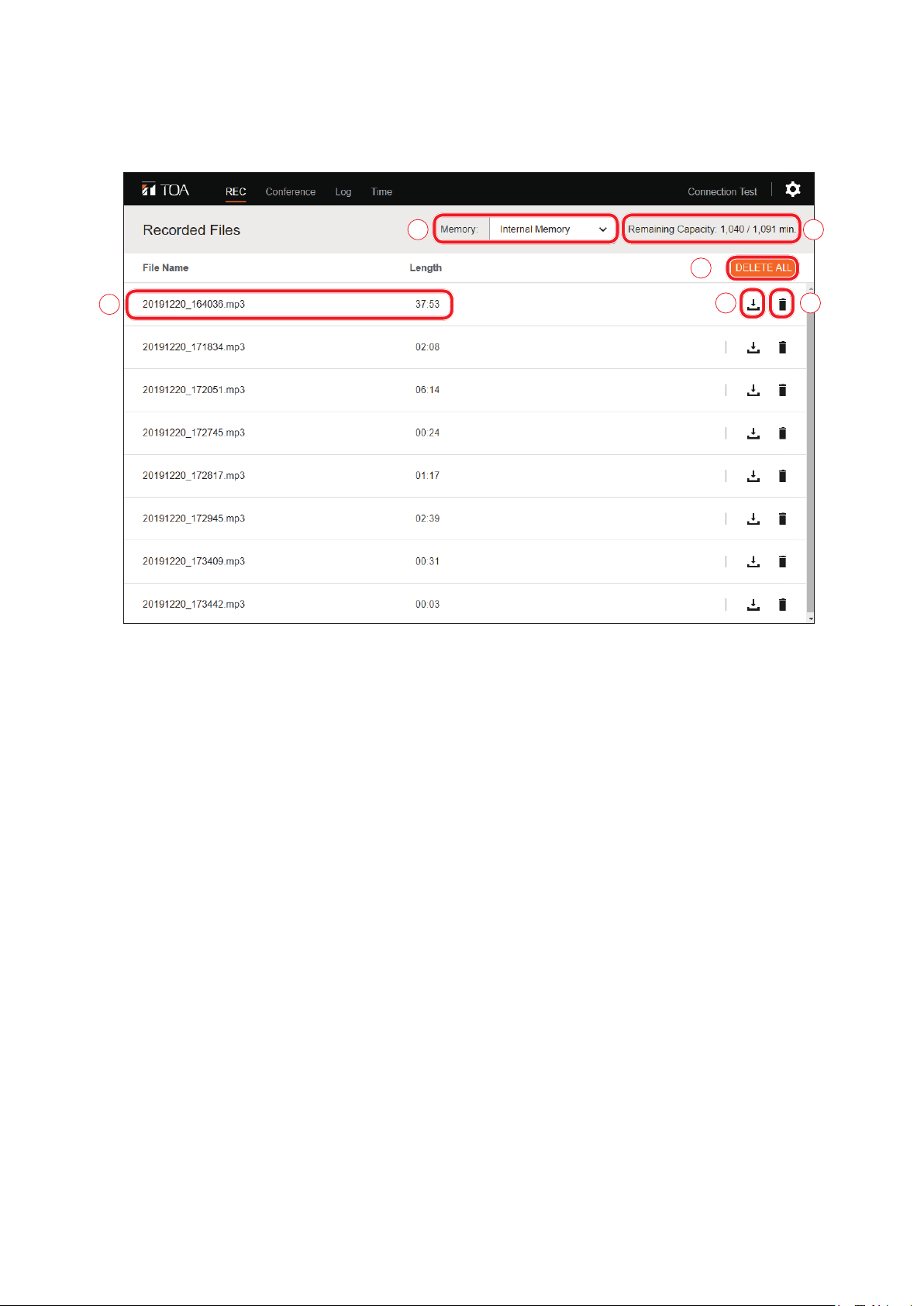Open settings via the gear icon
Screen dimensions: 924x1306
coord(792,189)
